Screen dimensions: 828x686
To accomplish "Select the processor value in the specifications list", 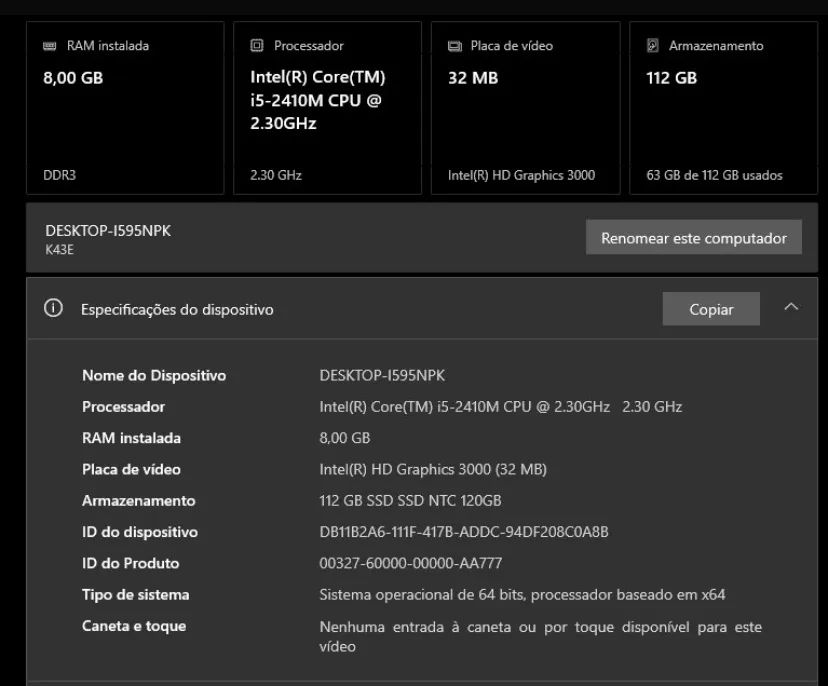I will pos(501,407).
